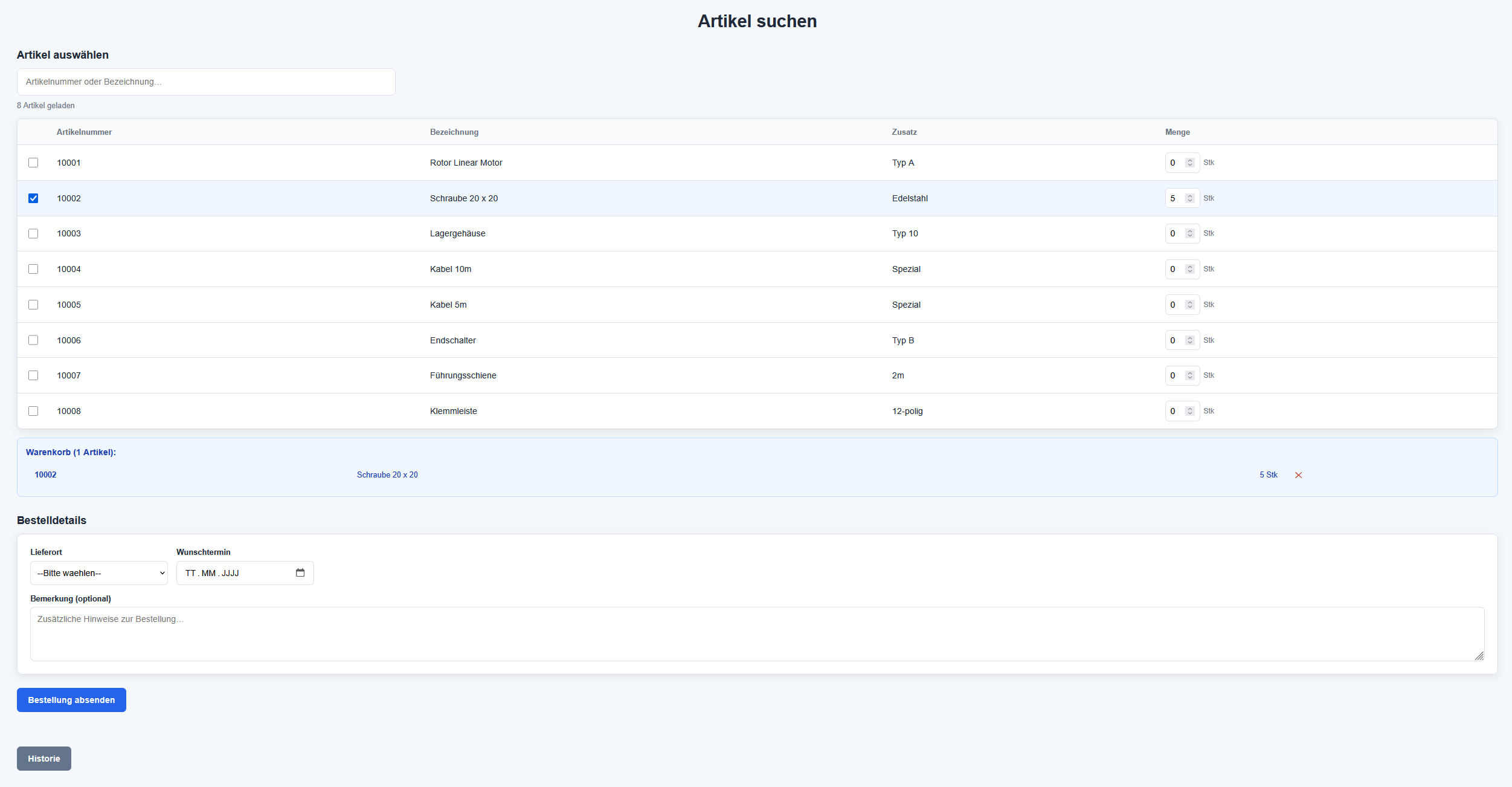
Task: Tick the checkbox for Lagergehäuse 10003
Action: [x=33, y=233]
